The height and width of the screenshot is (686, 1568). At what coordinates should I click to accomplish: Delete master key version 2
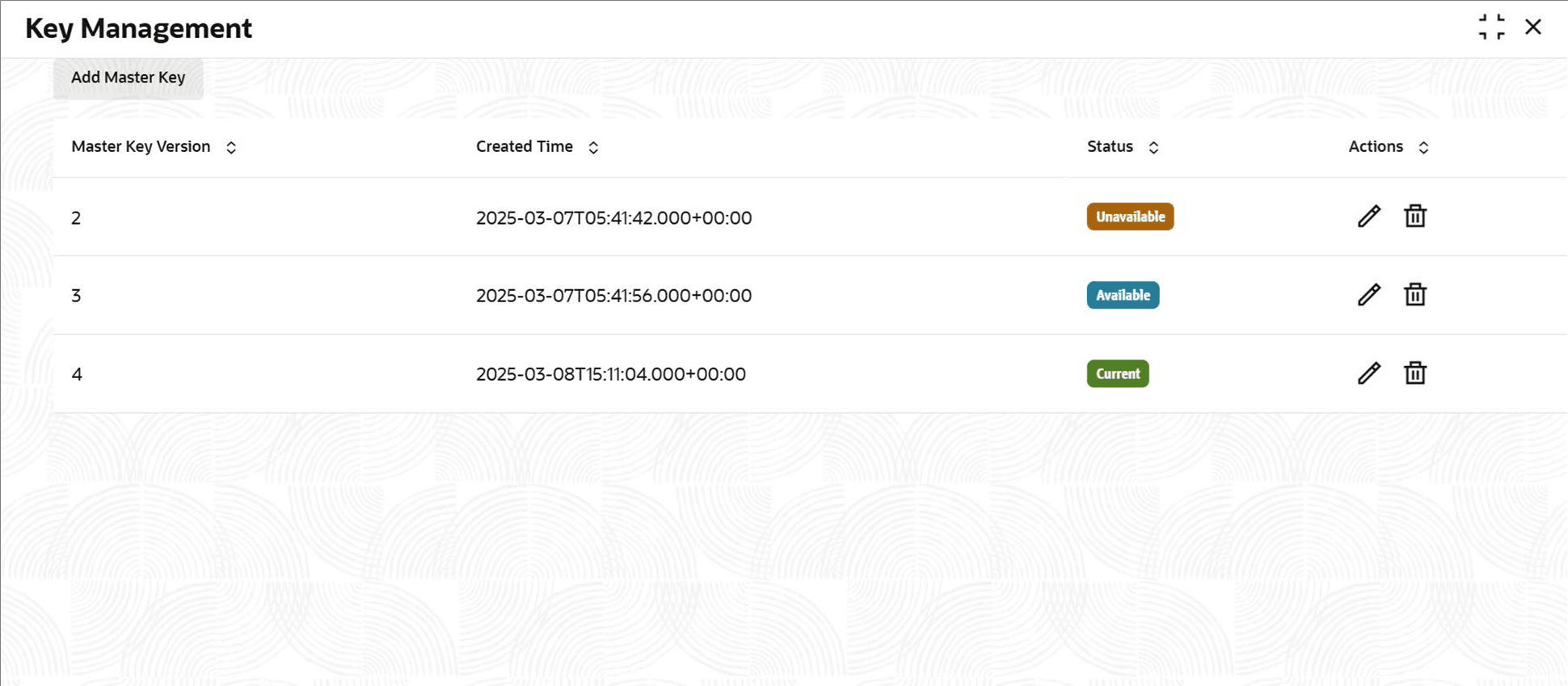pyautogui.click(x=1414, y=217)
